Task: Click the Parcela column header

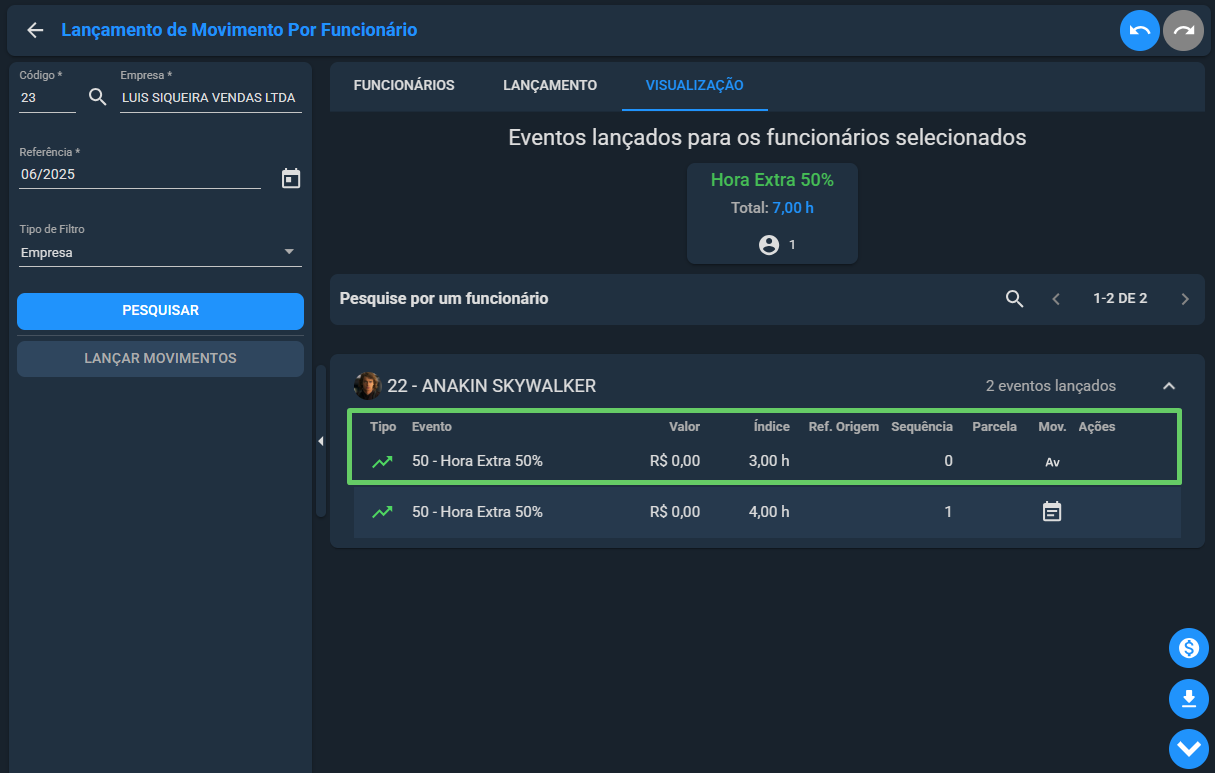Action: click(995, 427)
